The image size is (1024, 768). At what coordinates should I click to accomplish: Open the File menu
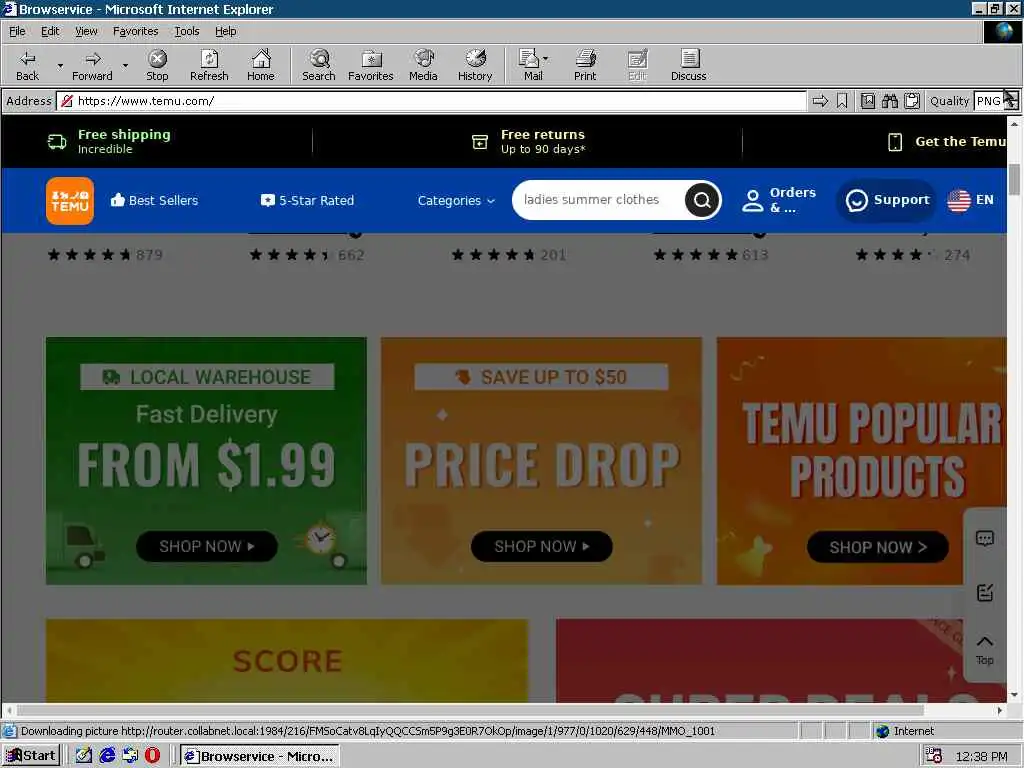pos(17,31)
